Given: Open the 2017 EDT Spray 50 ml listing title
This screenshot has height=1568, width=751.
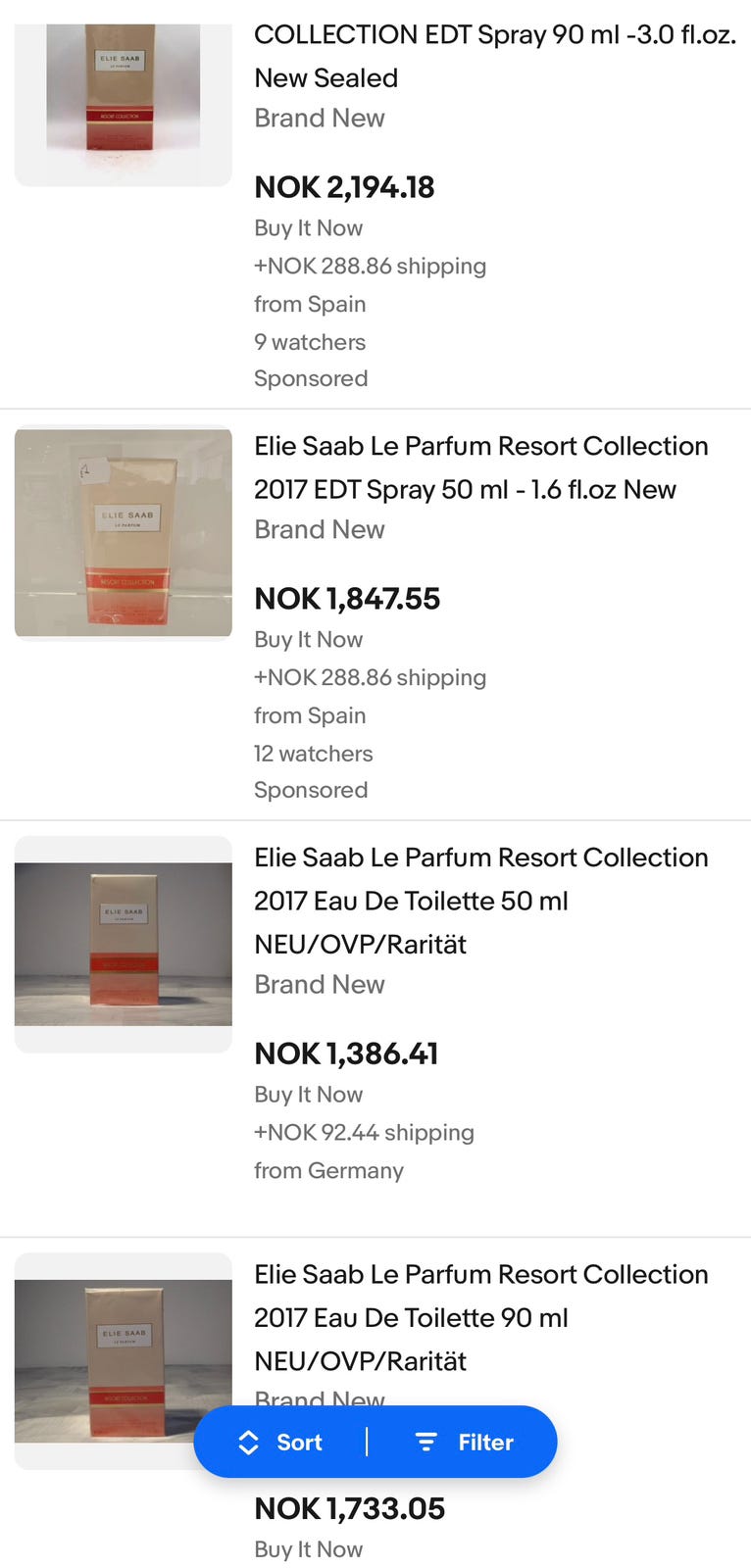Looking at the screenshot, I should coord(480,467).
